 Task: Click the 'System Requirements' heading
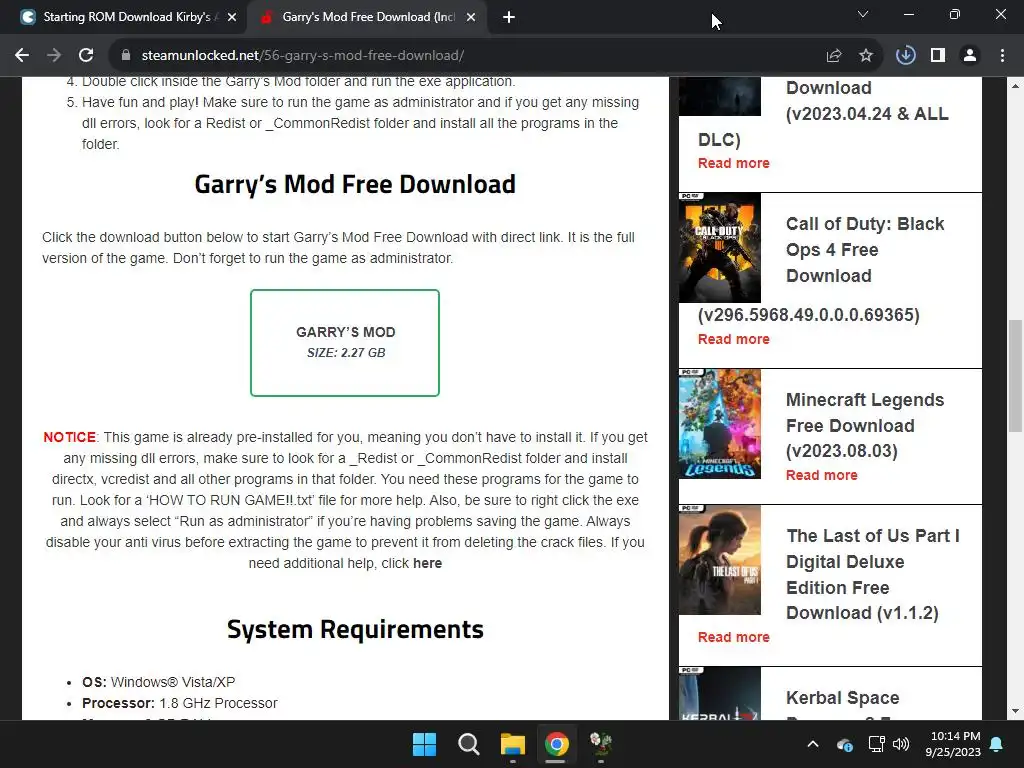pyautogui.click(x=355, y=630)
